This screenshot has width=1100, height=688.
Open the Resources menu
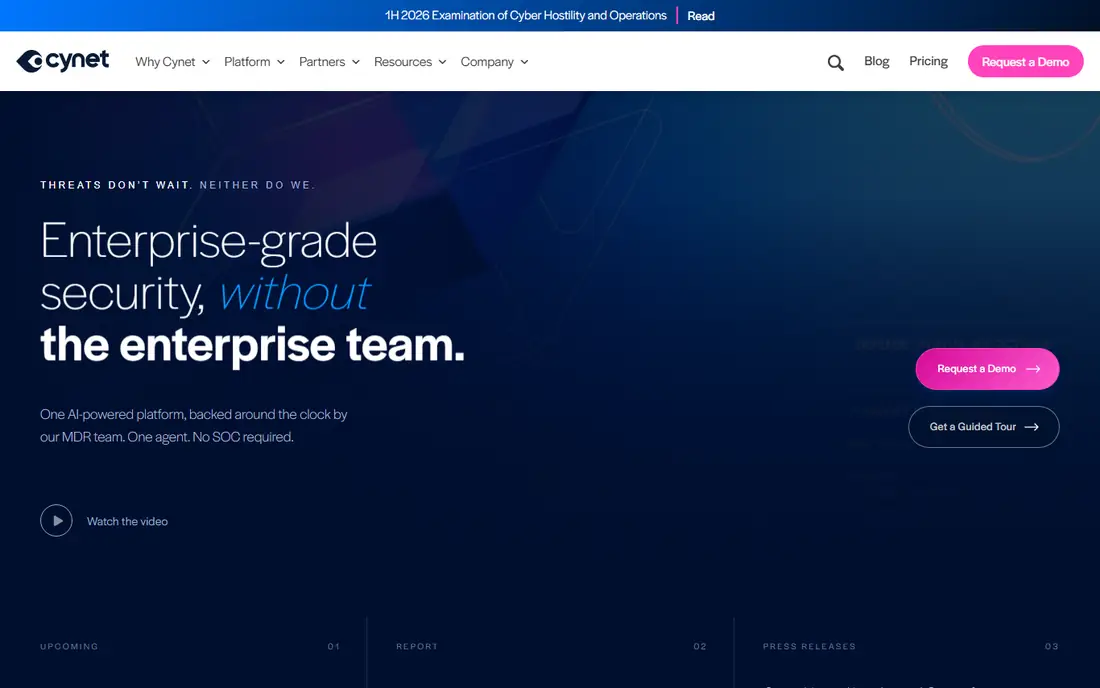[x=410, y=62]
